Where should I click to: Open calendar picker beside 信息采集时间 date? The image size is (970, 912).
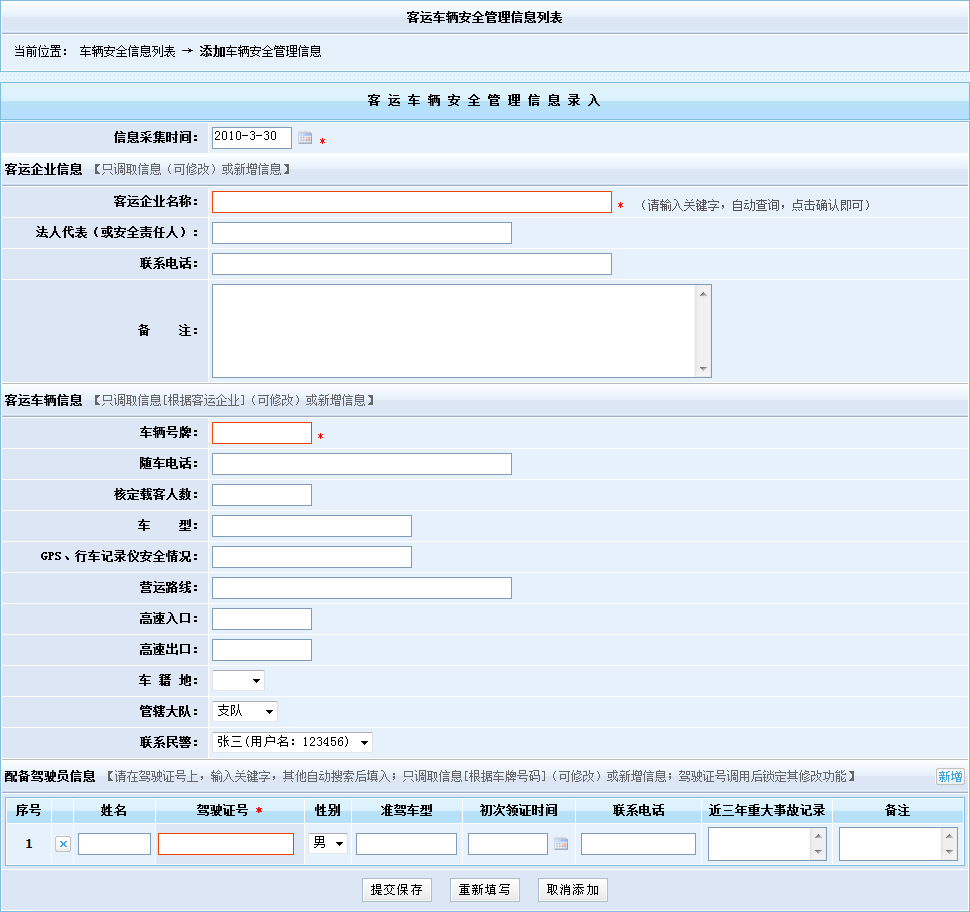coord(305,138)
